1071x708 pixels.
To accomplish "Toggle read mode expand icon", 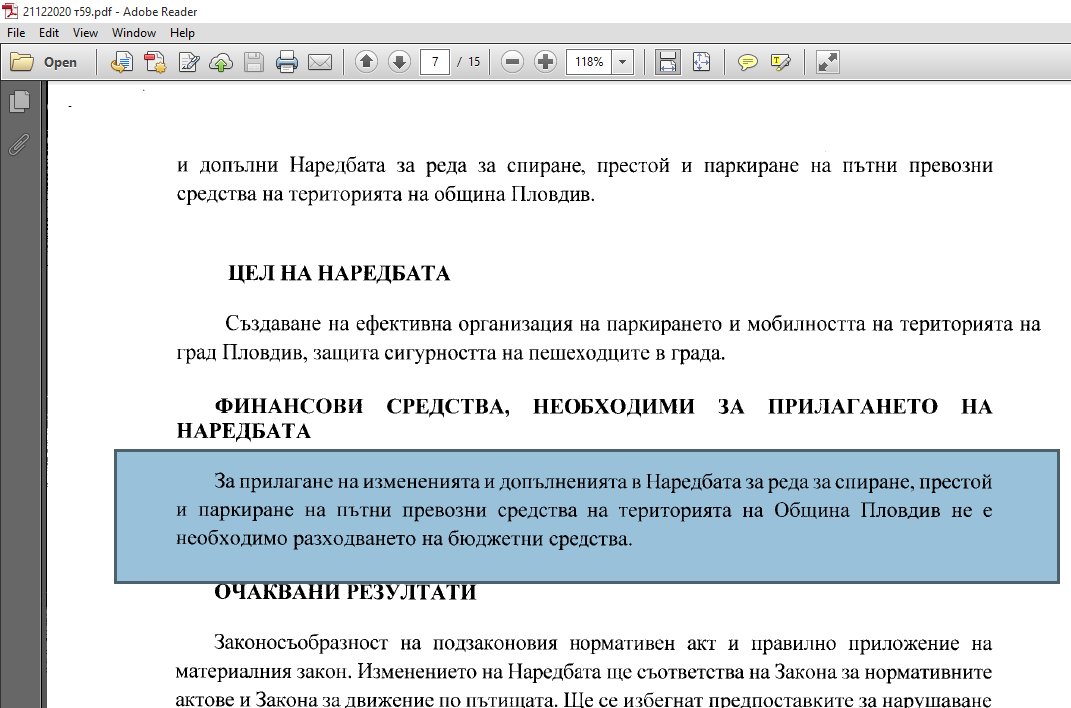I will [x=827, y=62].
